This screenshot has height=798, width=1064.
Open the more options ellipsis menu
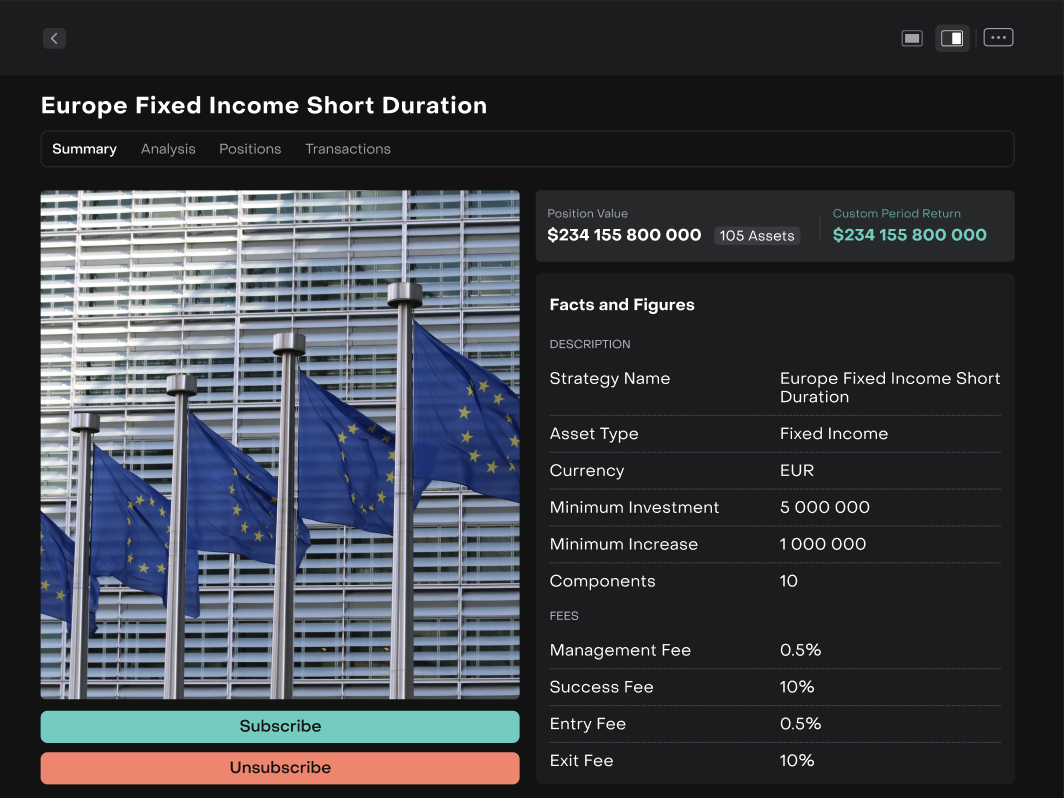(x=998, y=38)
